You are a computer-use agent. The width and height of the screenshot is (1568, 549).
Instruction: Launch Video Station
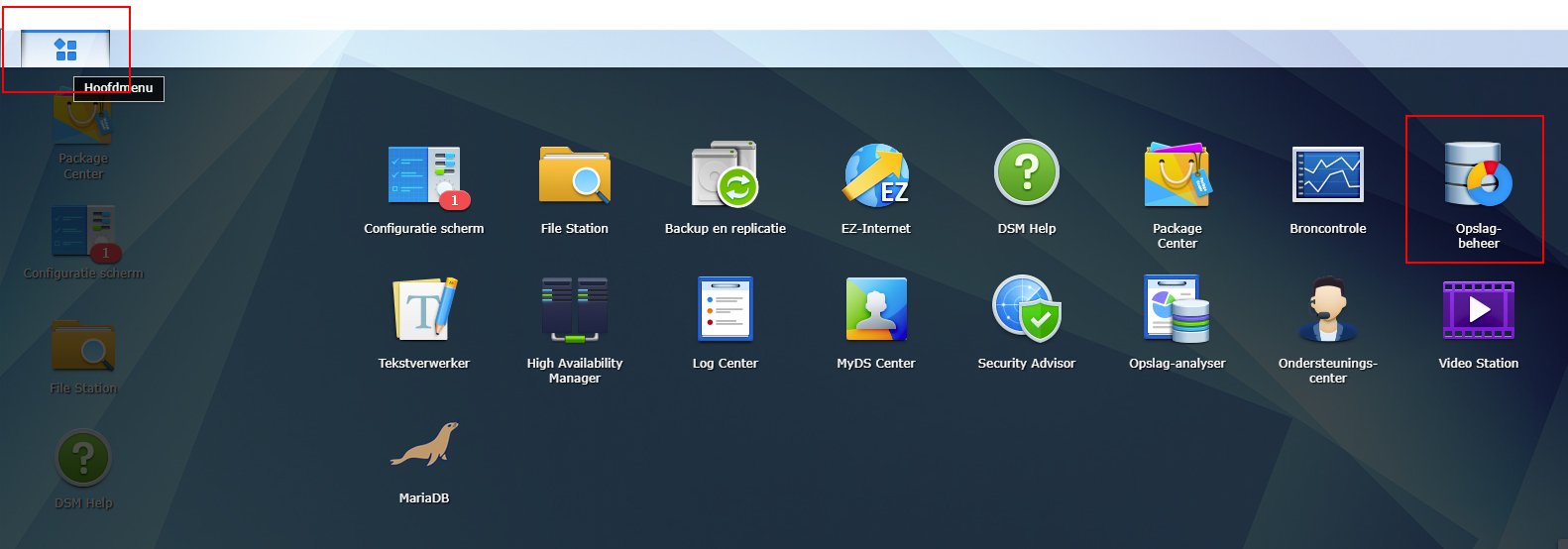[x=1479, y=324]
